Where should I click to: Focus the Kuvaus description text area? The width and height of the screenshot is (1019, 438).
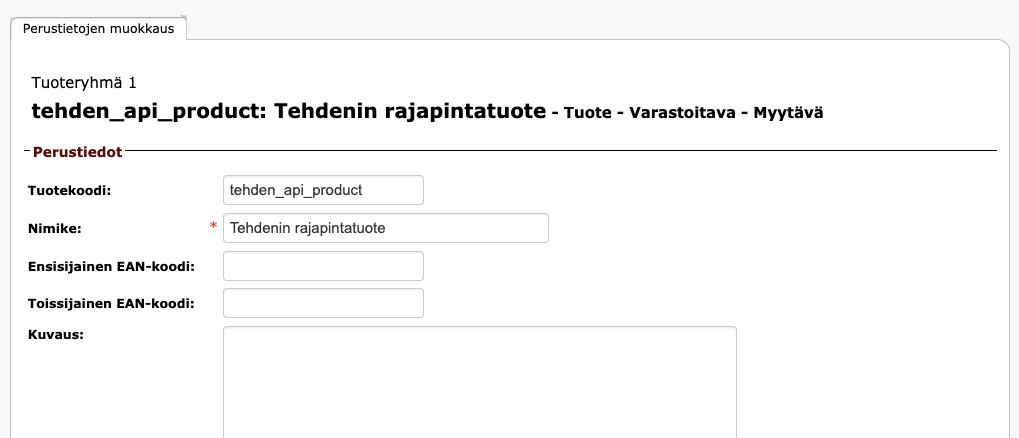tap(479, 380)
